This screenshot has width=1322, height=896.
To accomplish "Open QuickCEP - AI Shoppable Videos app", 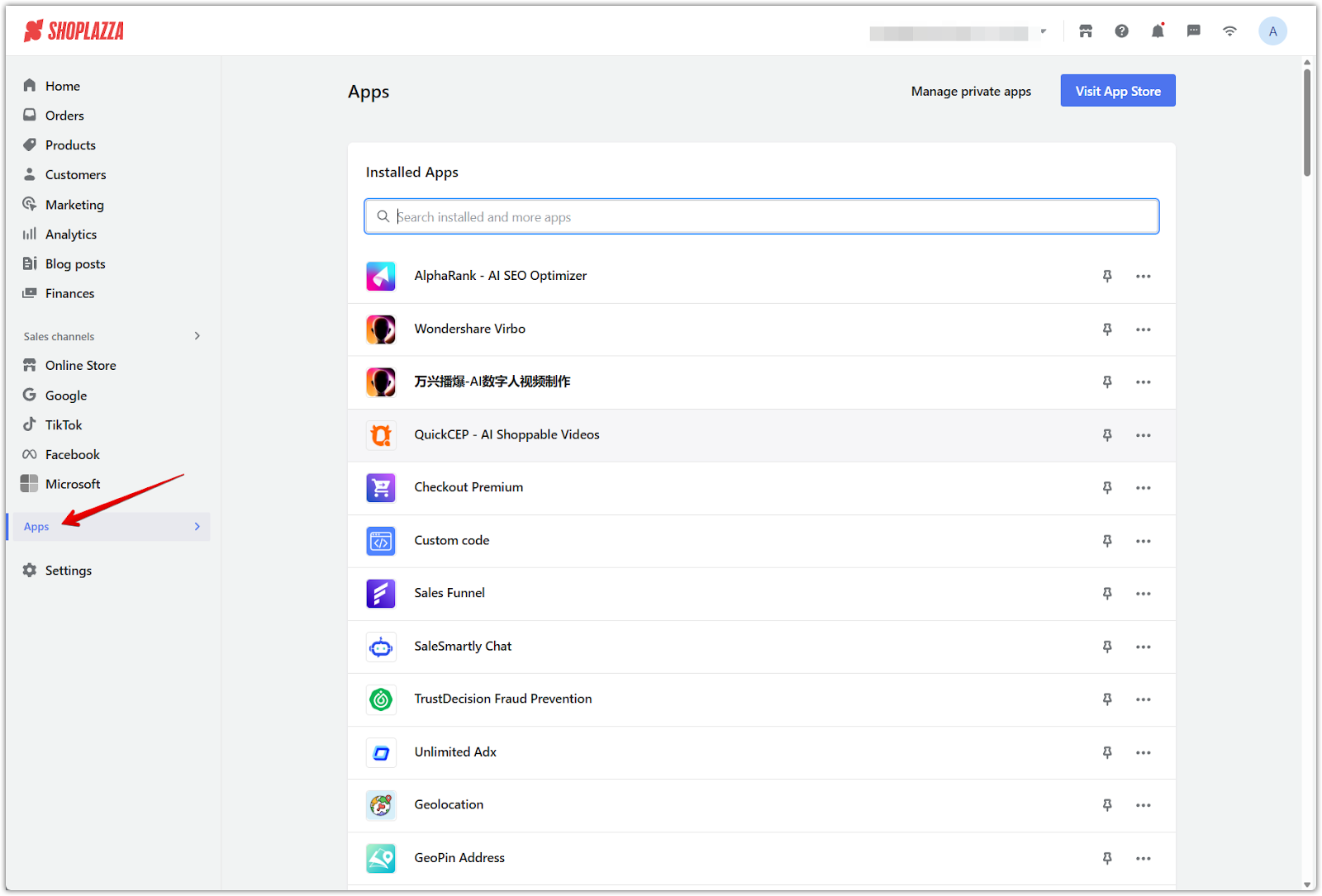I will [507, 434].
